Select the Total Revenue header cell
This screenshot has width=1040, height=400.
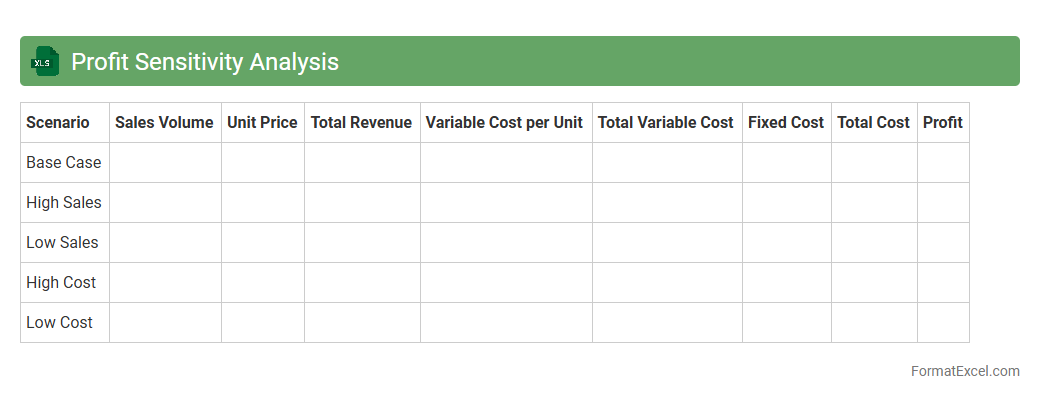pos(361,122)
